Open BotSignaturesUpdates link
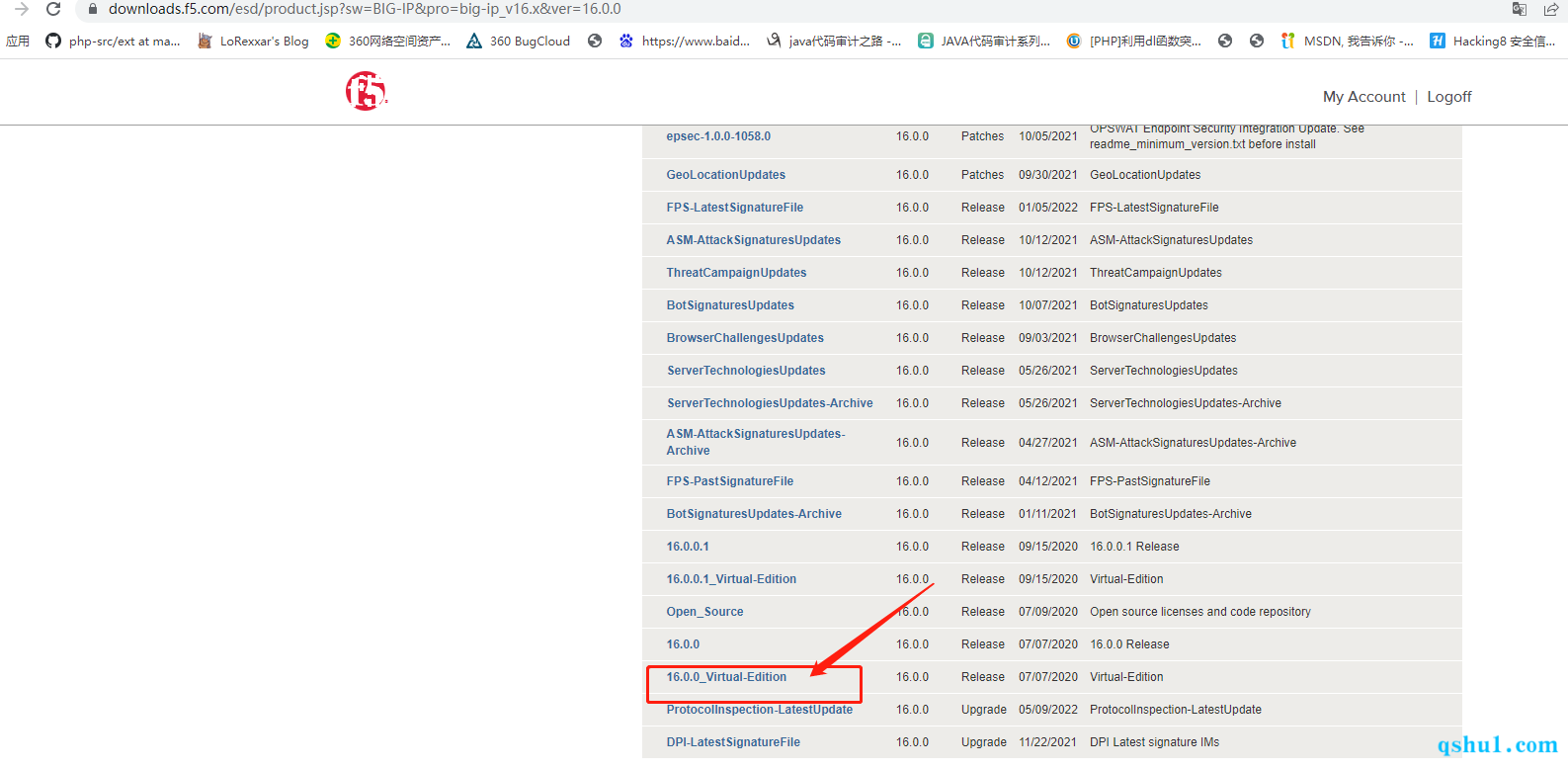This screenshot has width=1568, height=769. [730, 305]
